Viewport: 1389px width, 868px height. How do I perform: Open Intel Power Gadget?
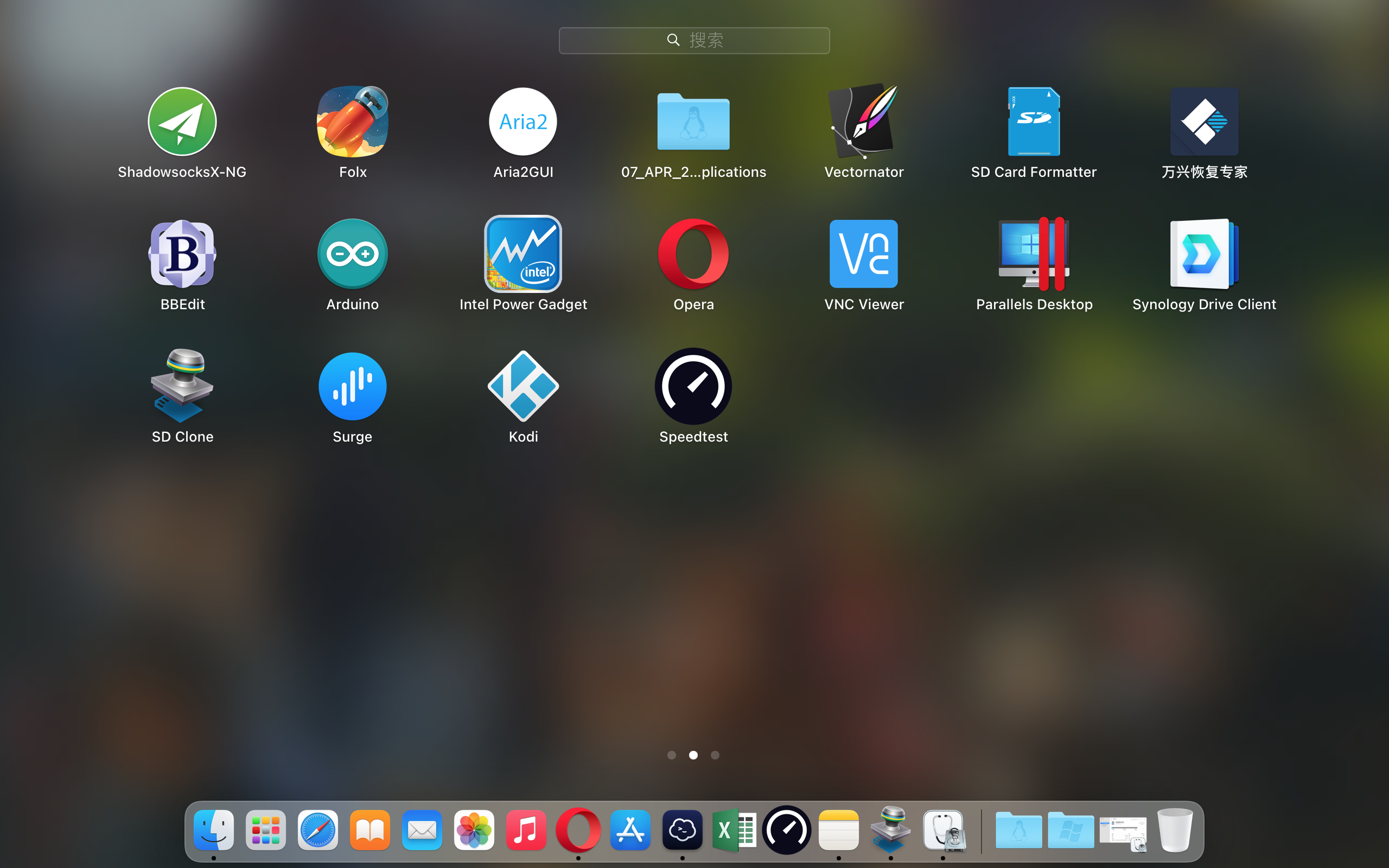click(523, 254)
